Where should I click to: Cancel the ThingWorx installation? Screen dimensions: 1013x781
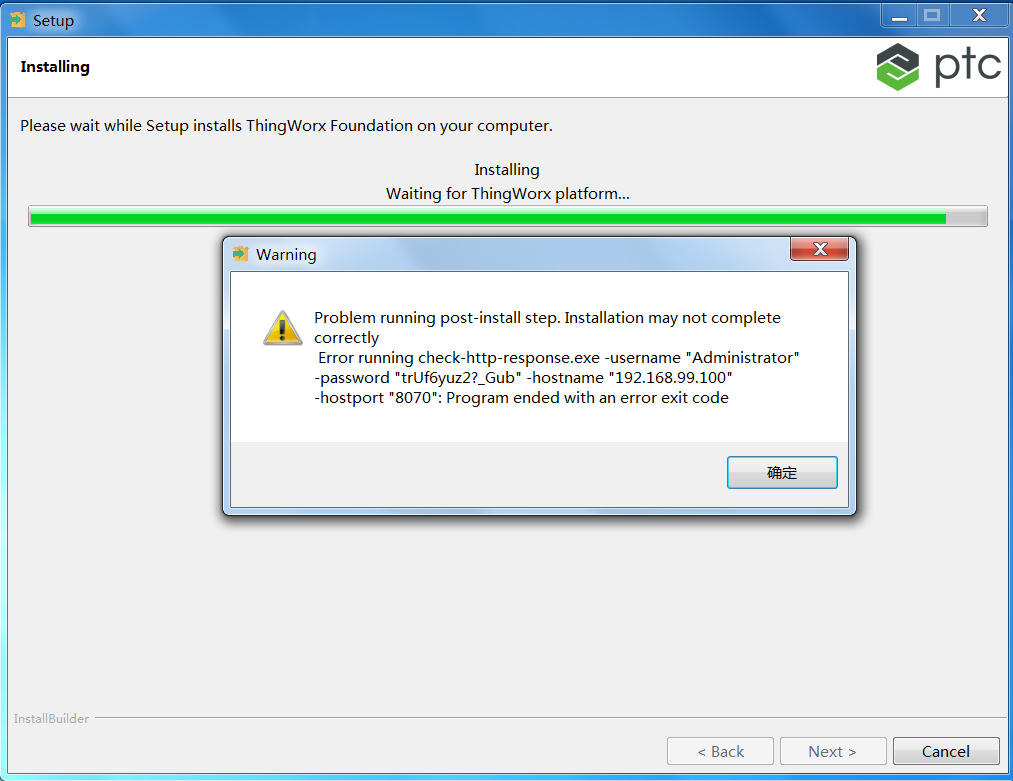click(946, 751)
